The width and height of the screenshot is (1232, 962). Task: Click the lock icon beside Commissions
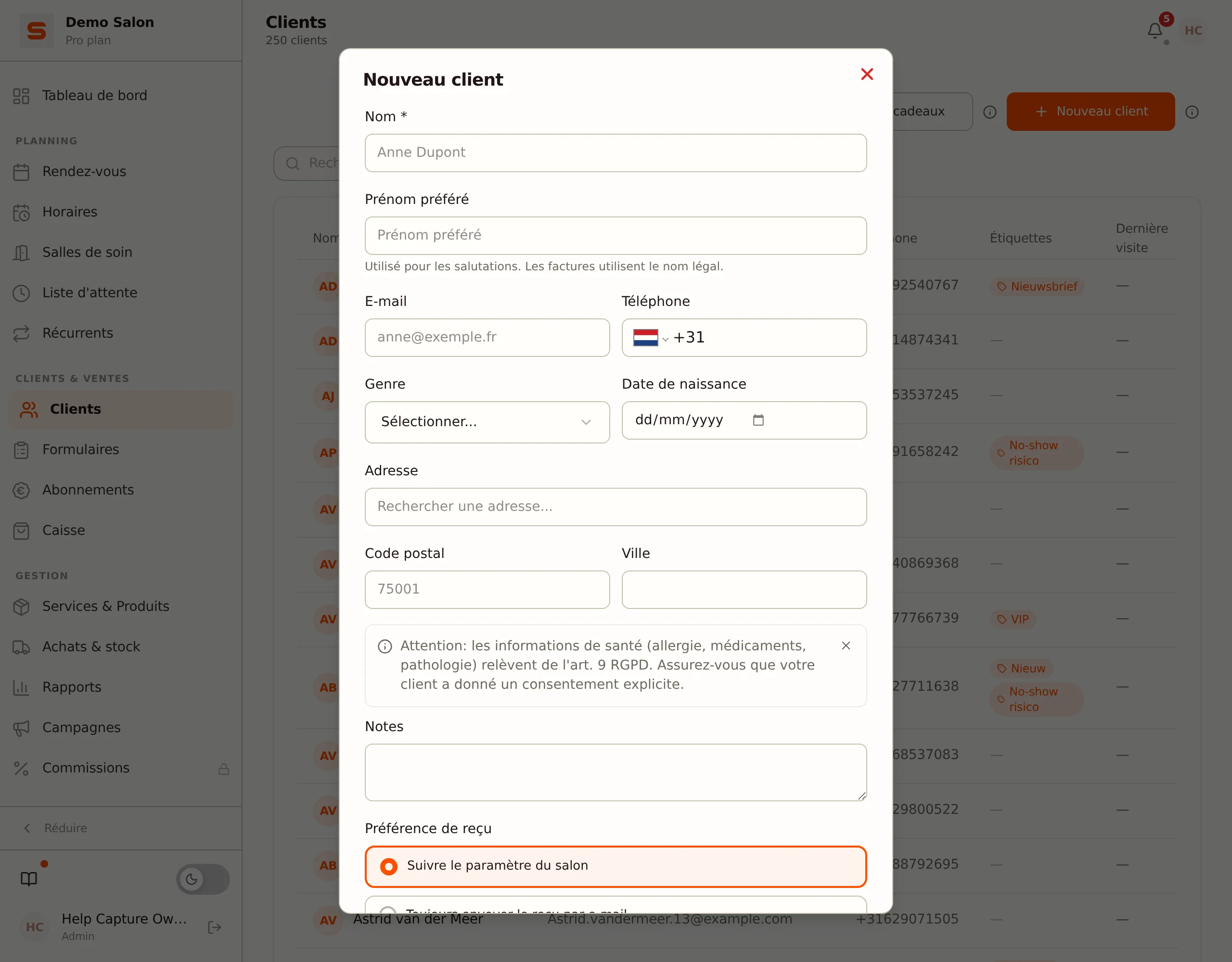(224, 769)
